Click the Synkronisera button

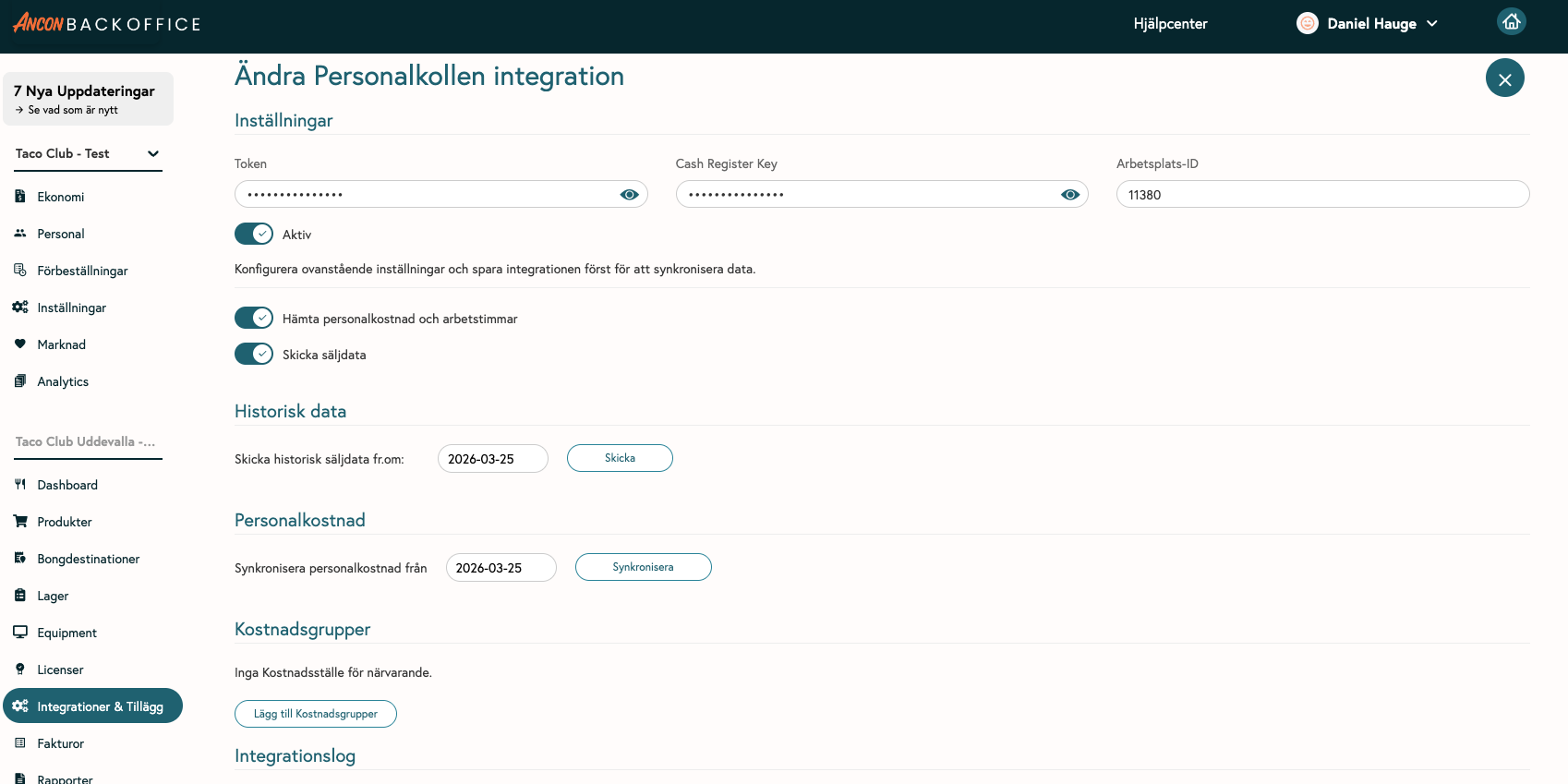(644, 567)
